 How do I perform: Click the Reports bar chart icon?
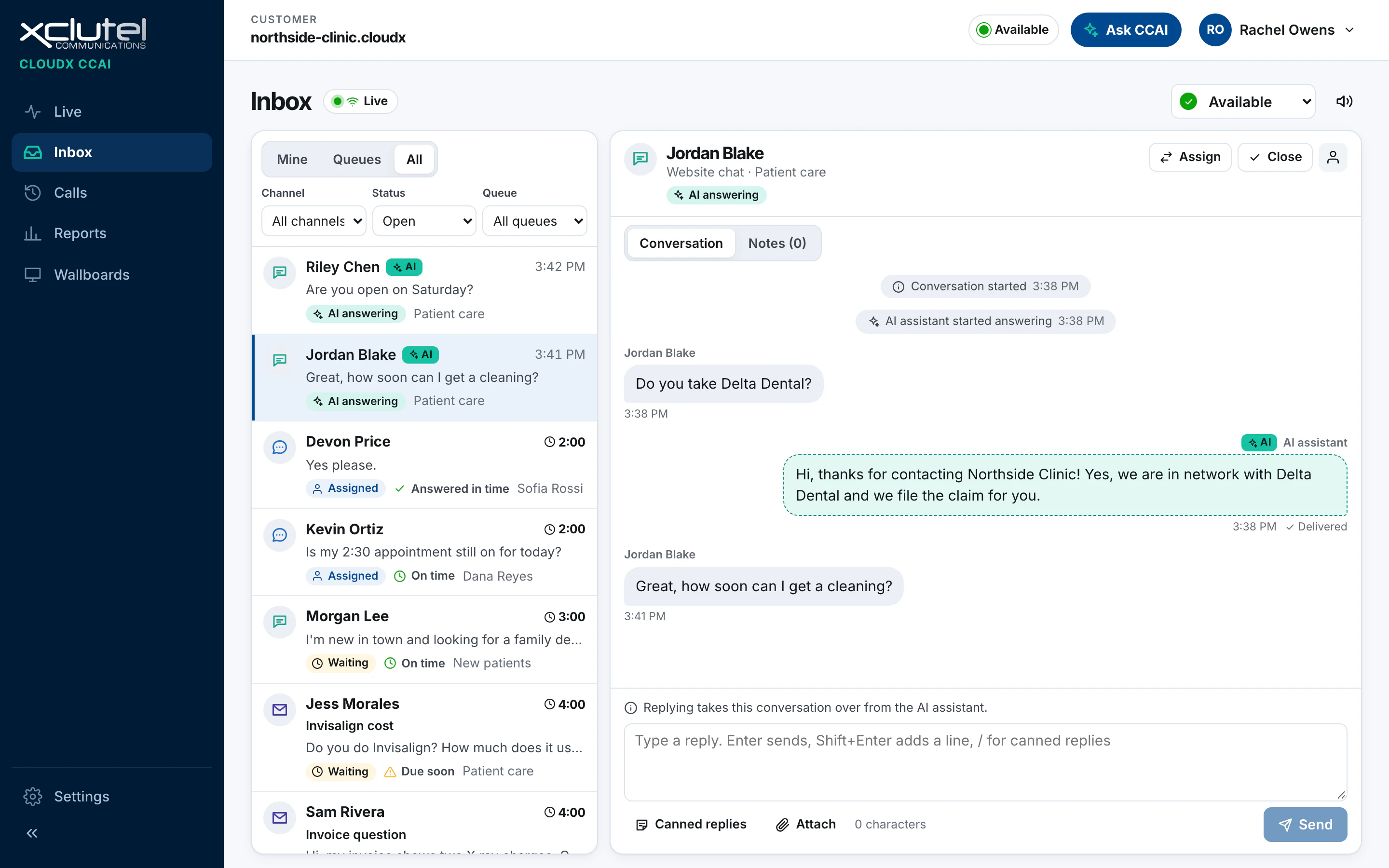[33, 233]
